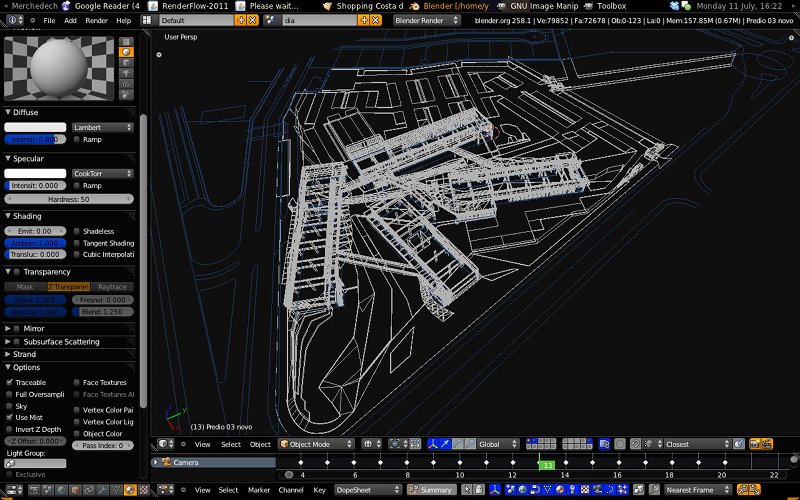This screenshot has width=800, height=500.
Task: Click the Summary button in dopesheet
Action: 432,490
